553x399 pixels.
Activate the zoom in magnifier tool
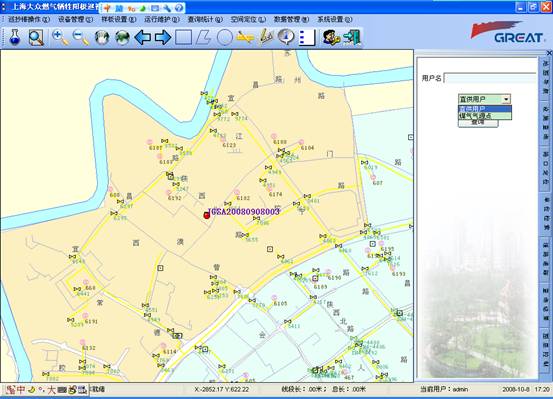coord(60,37)
